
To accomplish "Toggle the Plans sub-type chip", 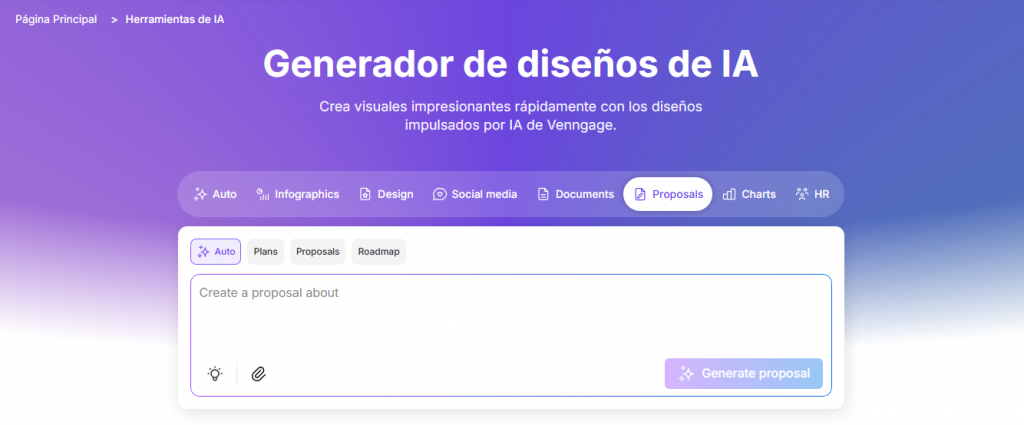I will point(266,252).
